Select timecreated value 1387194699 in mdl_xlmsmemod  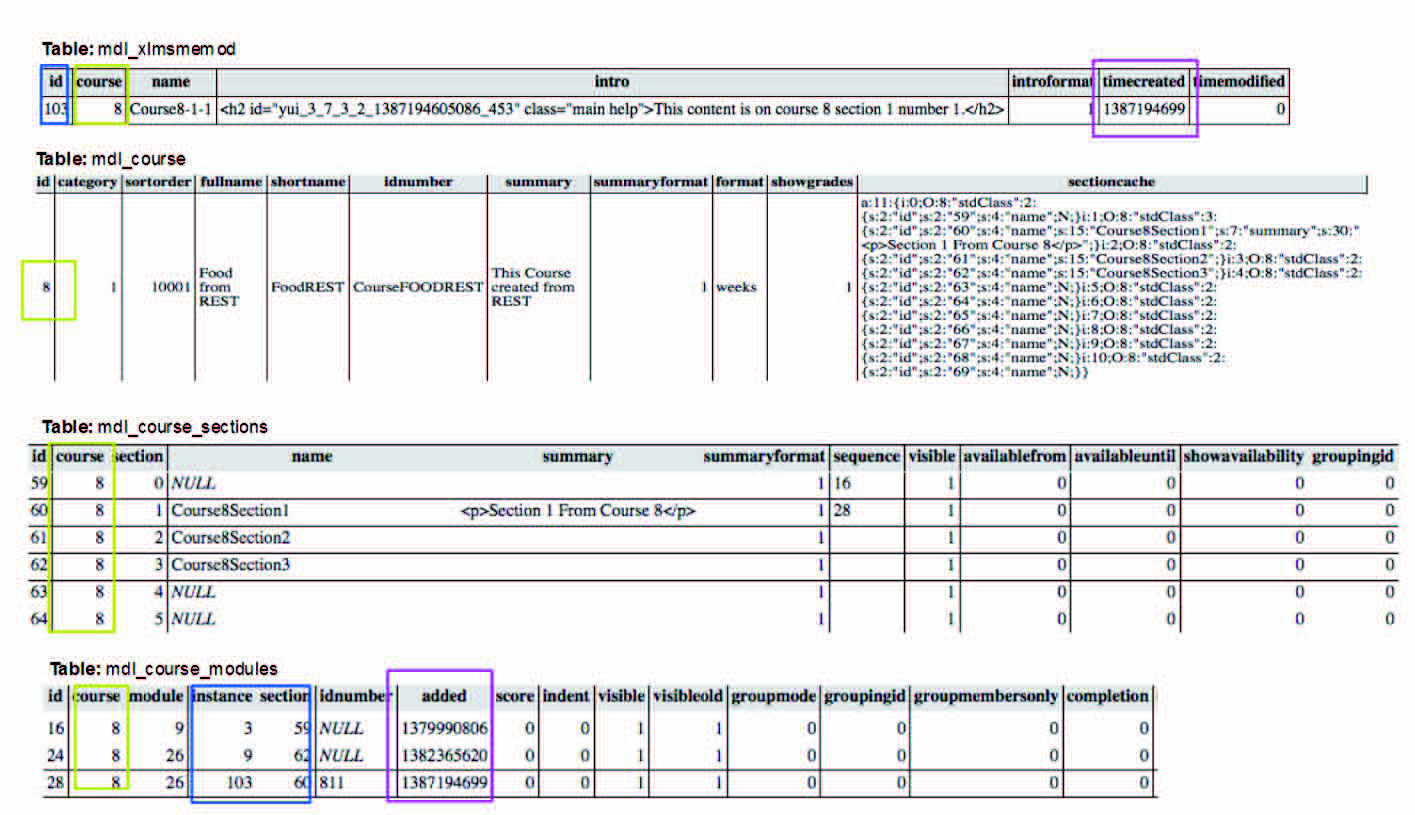(x=1143, y=109)
